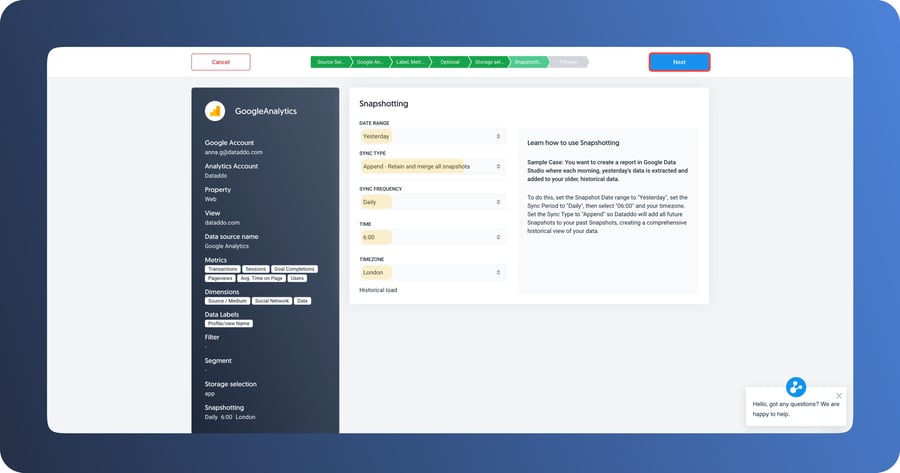Go to the Google An... wizard step
This screenshot has height=473, width=900.
click(370, 62)
